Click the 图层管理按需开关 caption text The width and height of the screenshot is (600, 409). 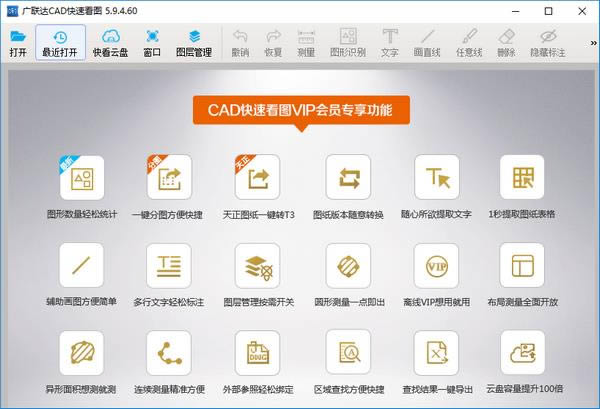(x=259, y=302)
